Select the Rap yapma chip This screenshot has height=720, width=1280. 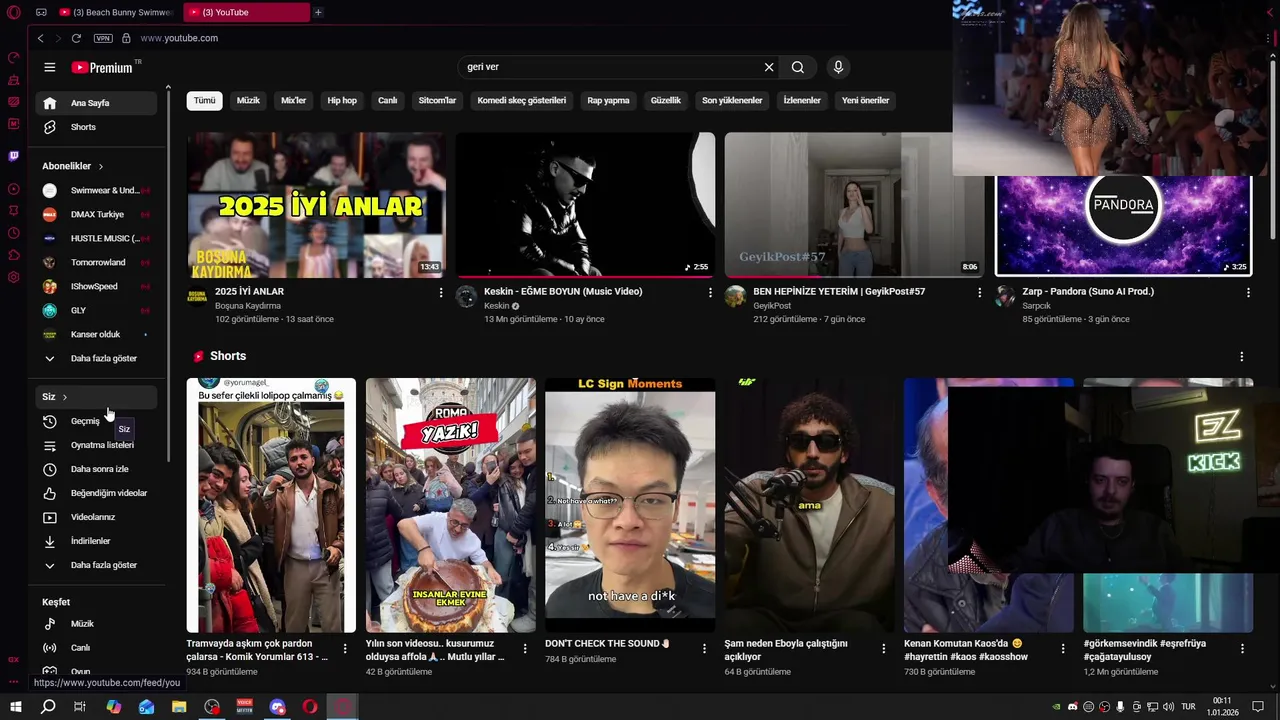point(608,100)
